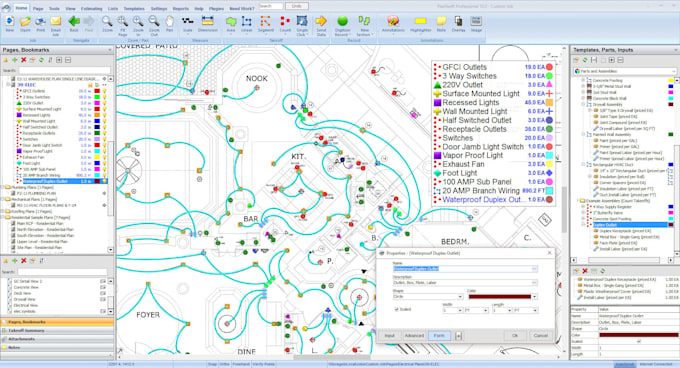Click Cancel in the Properties dialog
The height and width of the screenshot is (368, 680).
click(x=540, y=335)
